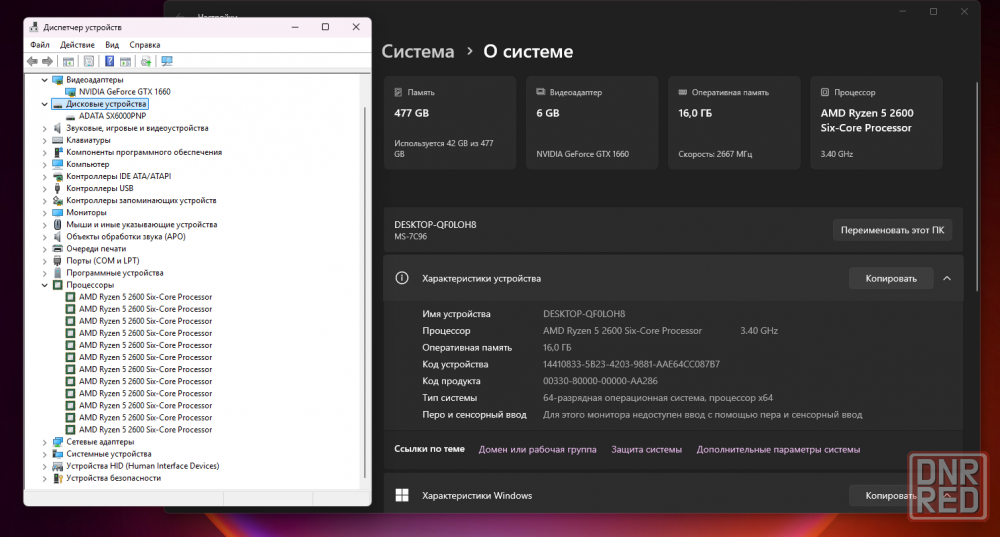Maximize the Device Manager window
This screenshot has height=537, width=1000.
pyautogui.click(x=325, y=27)
